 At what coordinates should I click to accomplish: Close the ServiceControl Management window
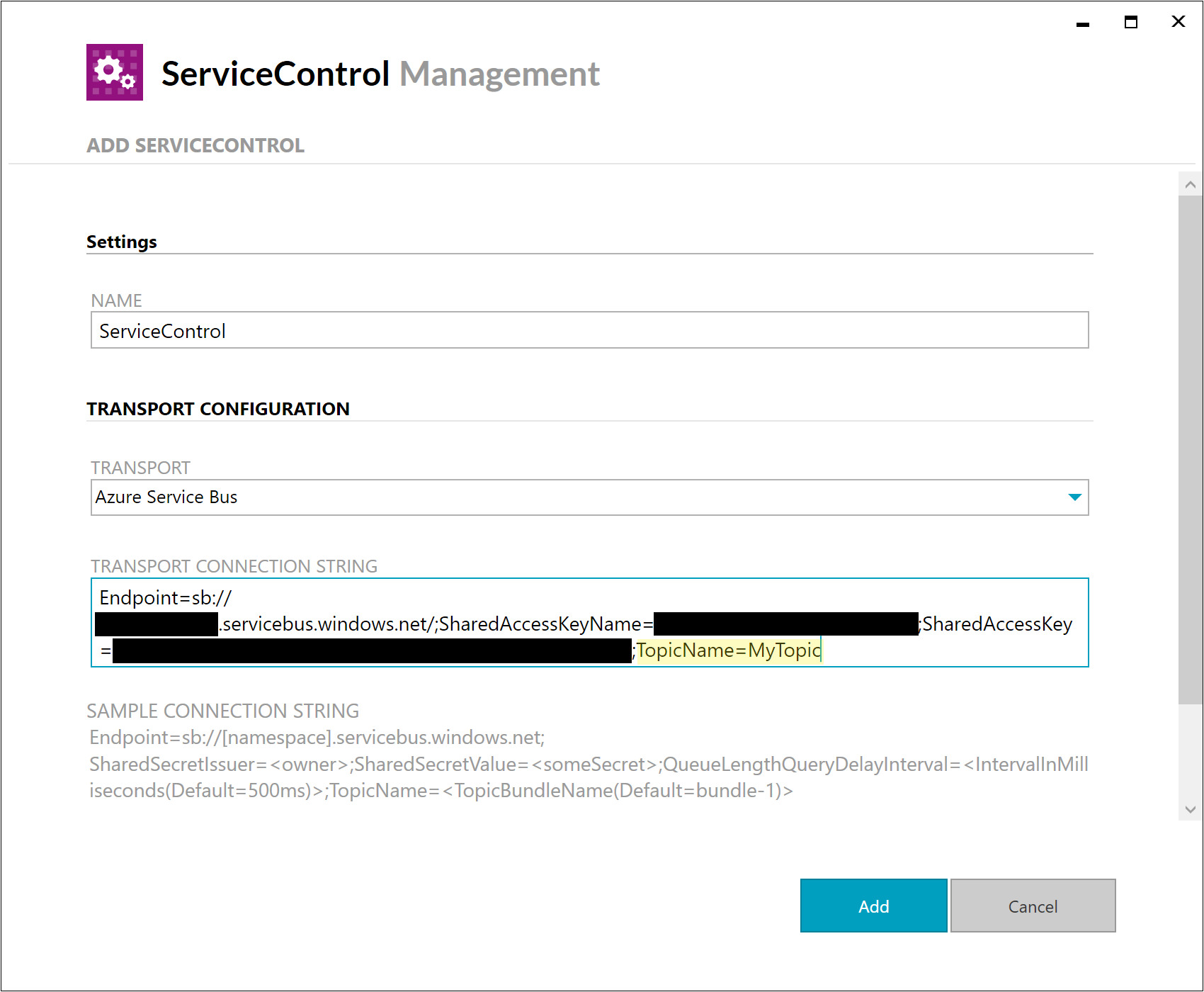point(1179,22)
